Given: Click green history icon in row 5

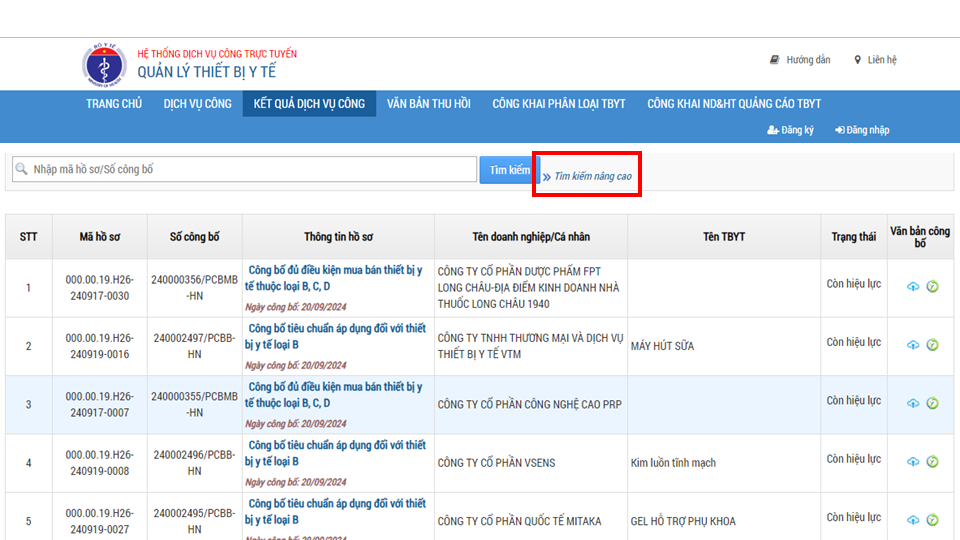Looking at the screenshot, I should [932, 520].
